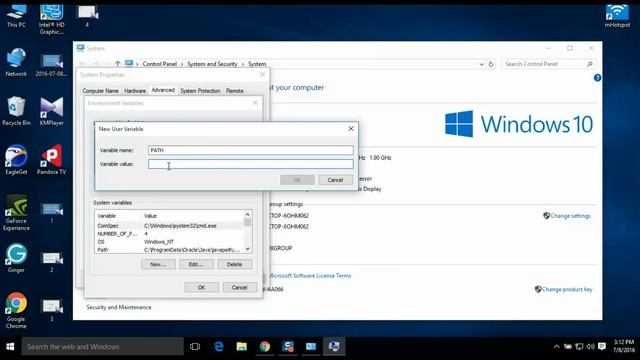The height and width of the screenshot is (360, 640).
Task: Select desktop file named 2
Action: point(51,262)
